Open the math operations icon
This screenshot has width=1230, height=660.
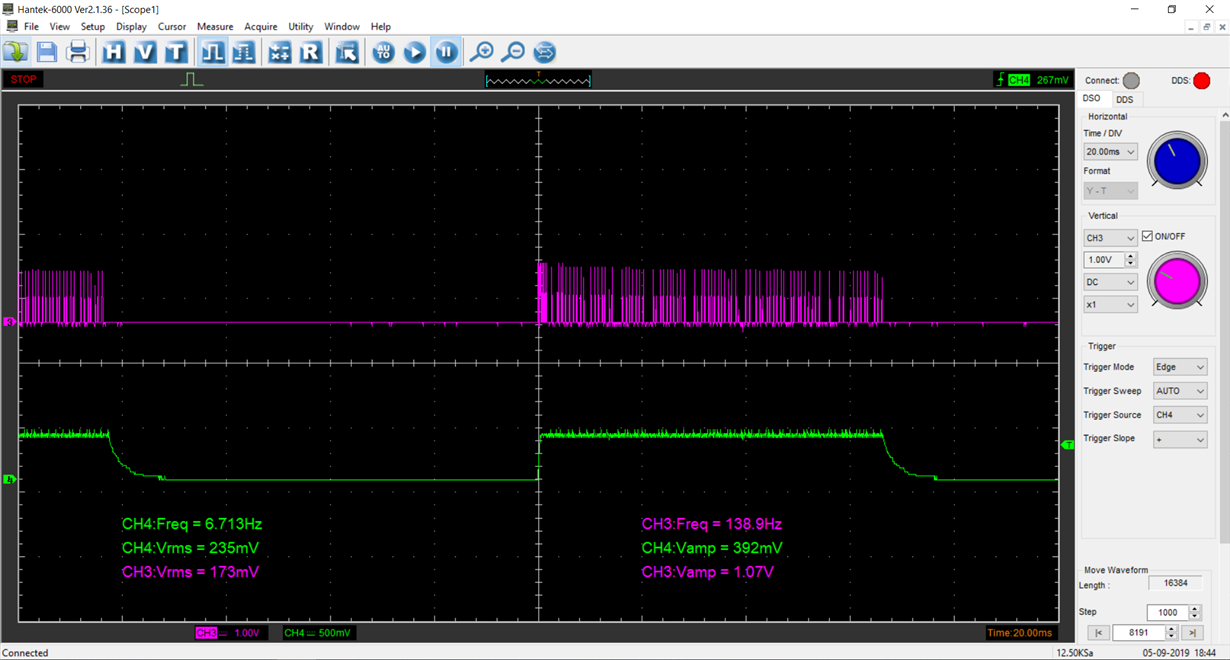pyautogui.click(x=280, y=52)
